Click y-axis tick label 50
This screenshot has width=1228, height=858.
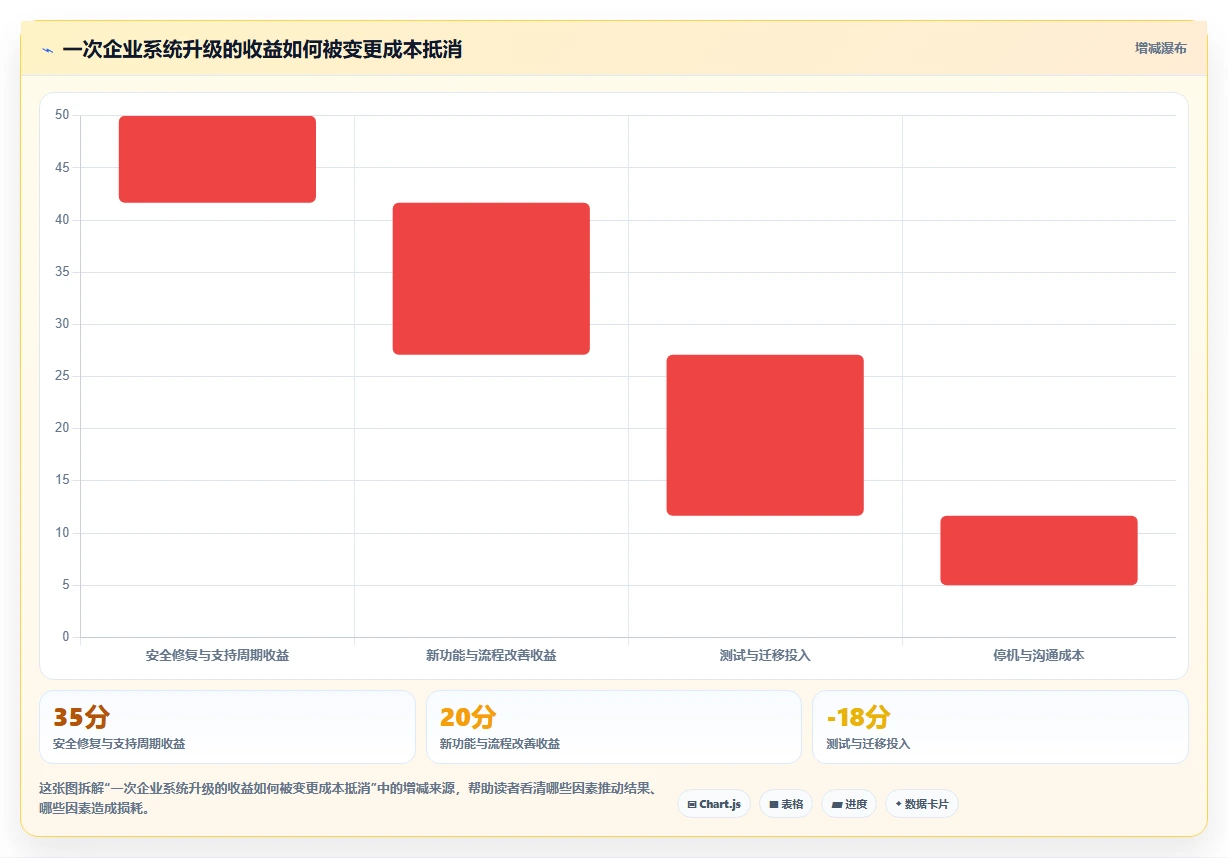click(62, 115)
